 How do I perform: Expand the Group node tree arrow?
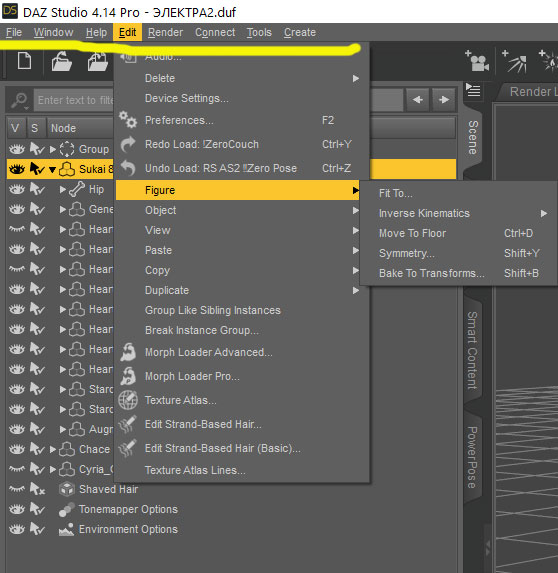53,149
